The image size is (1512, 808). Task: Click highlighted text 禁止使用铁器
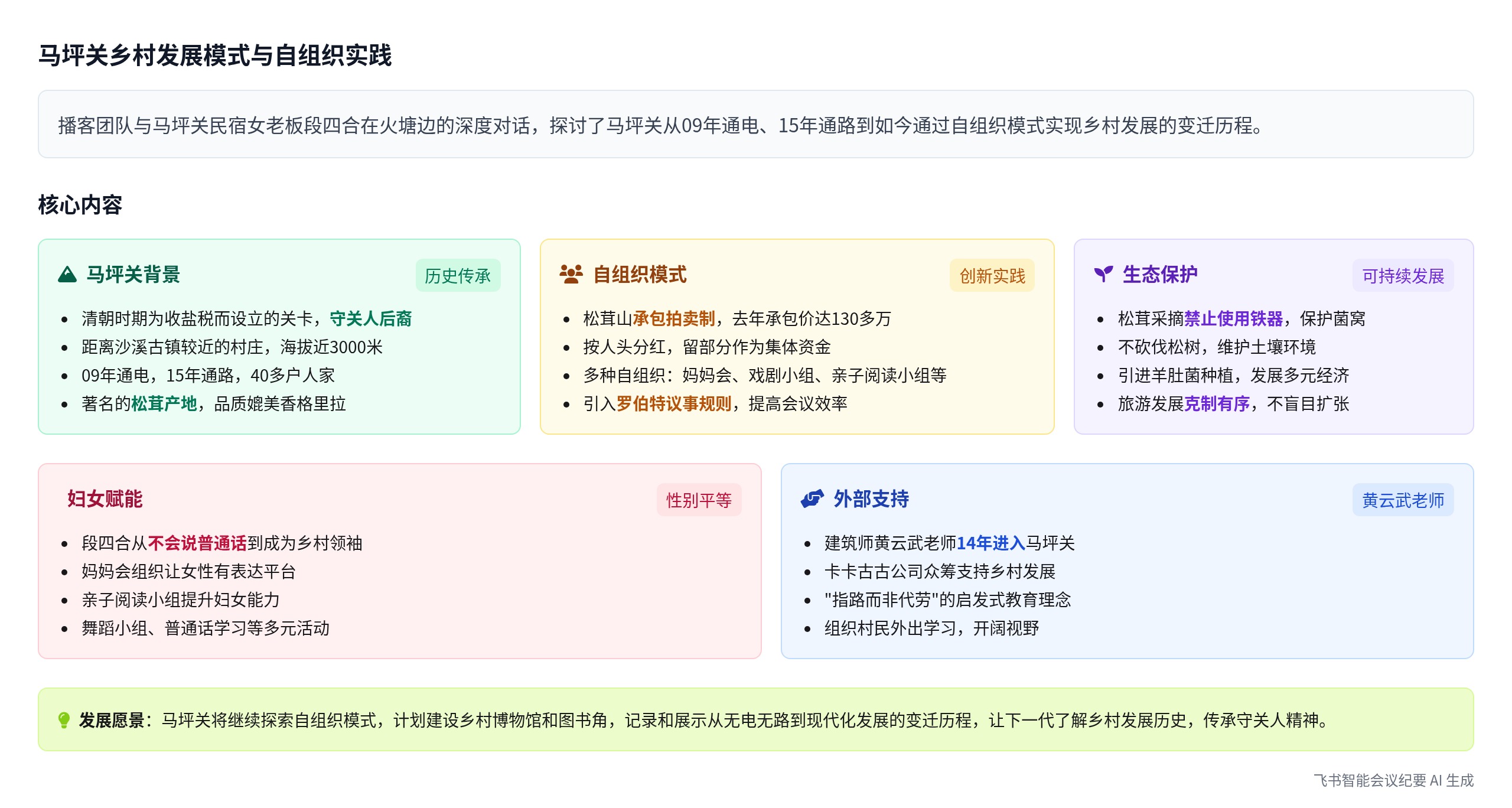[1233, 319]
